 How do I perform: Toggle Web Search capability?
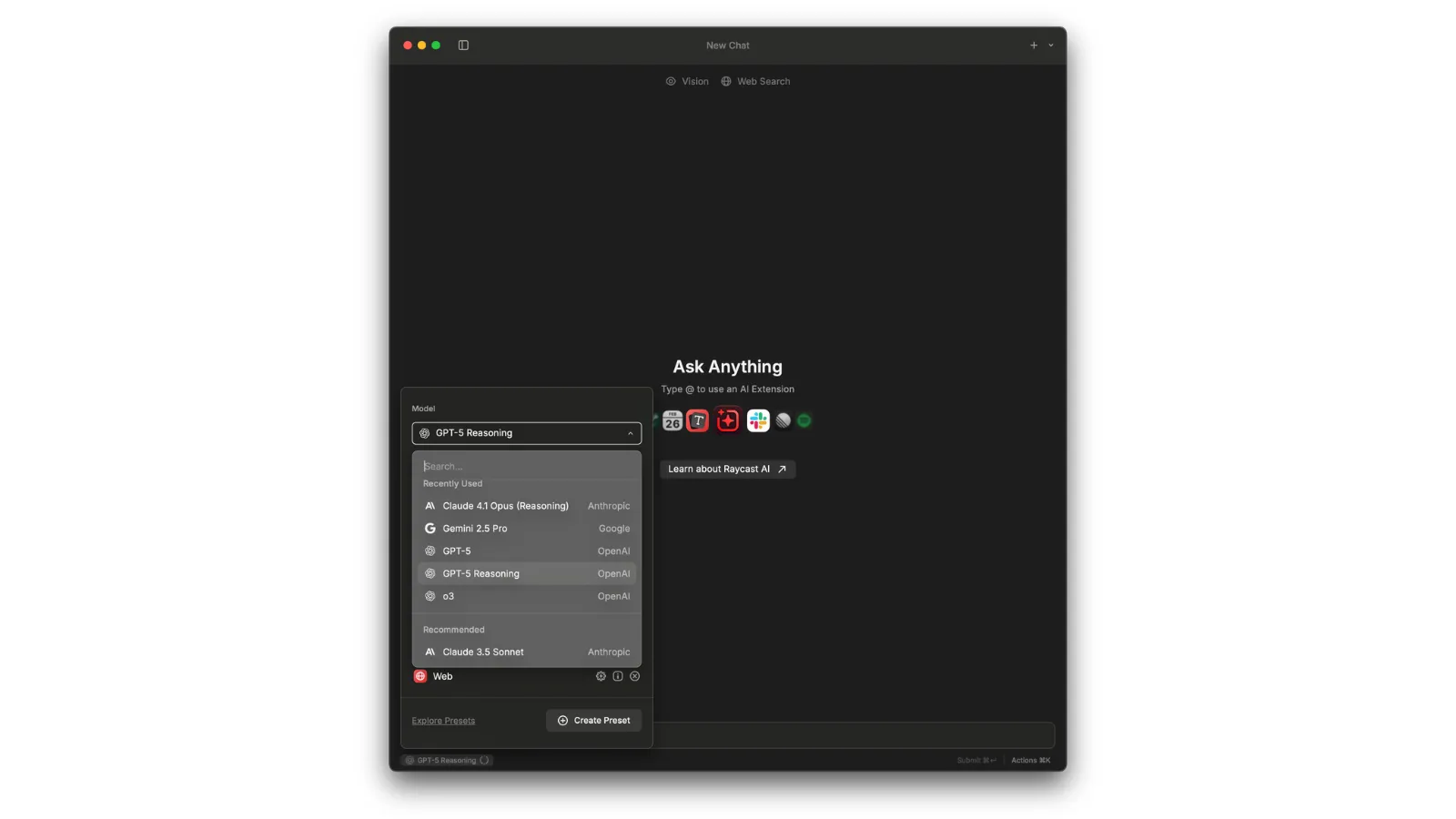pyautogui.click(x=755, y=82)
